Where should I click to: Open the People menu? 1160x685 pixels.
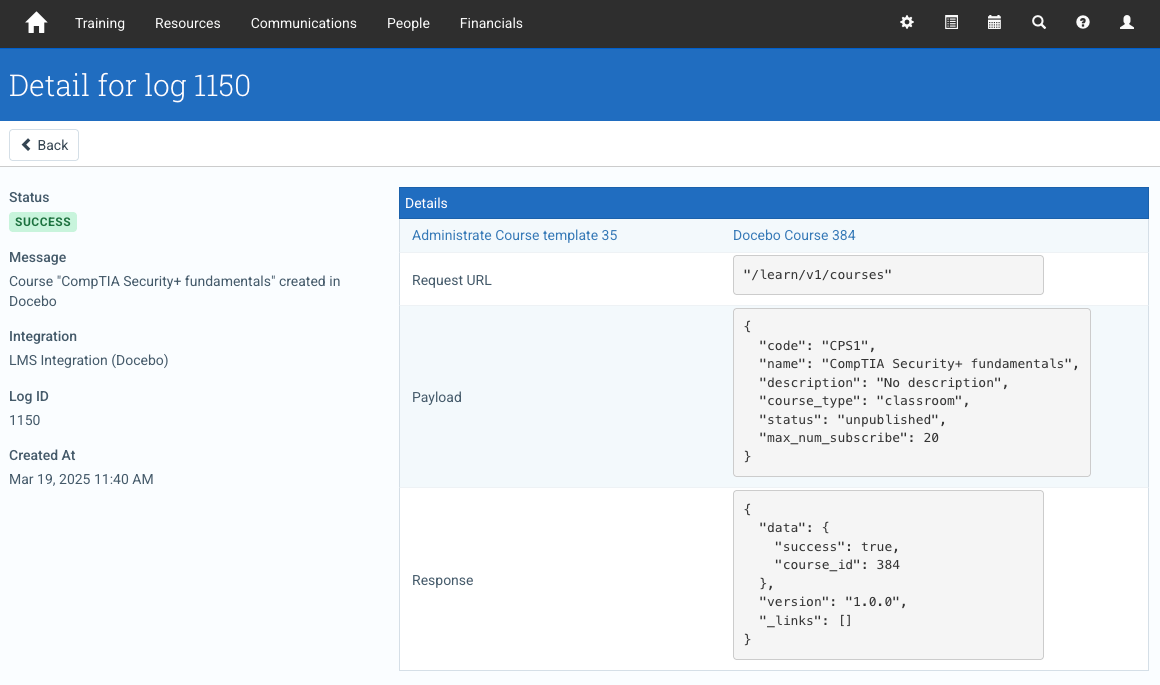(408, 23)
